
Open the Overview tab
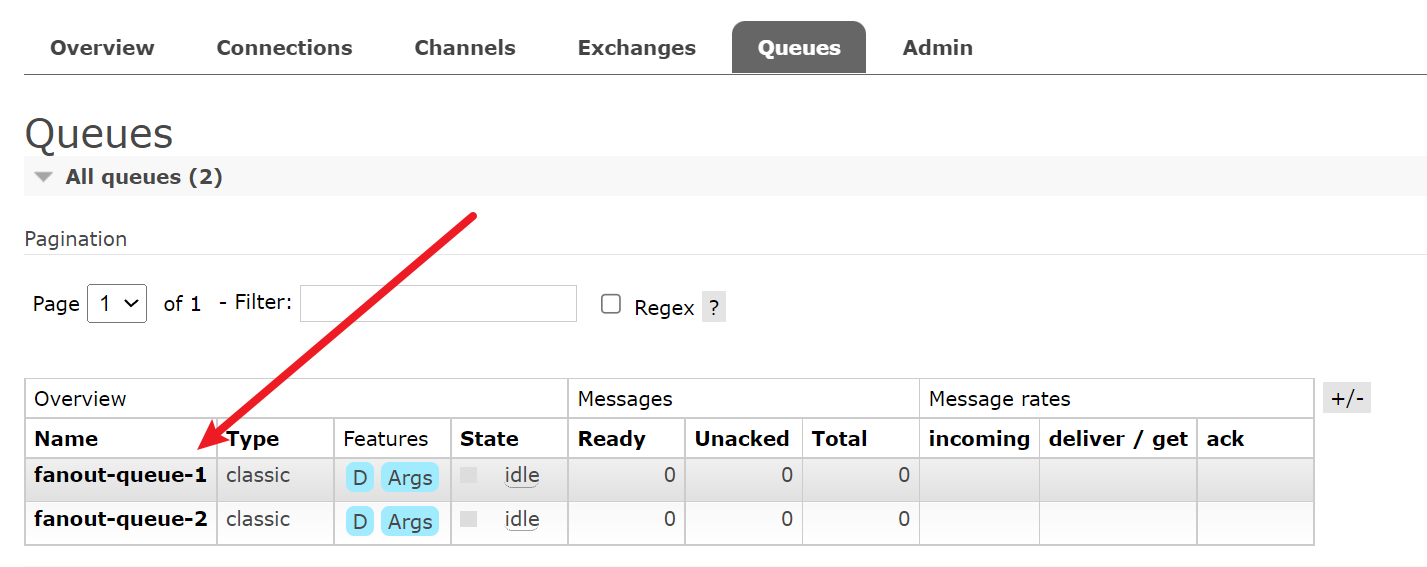102,47
